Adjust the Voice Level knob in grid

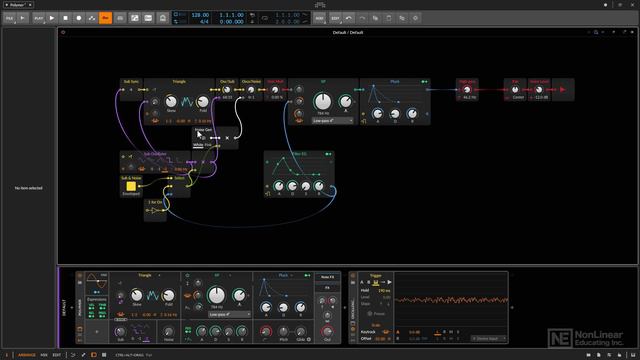[x=539, y=90]
